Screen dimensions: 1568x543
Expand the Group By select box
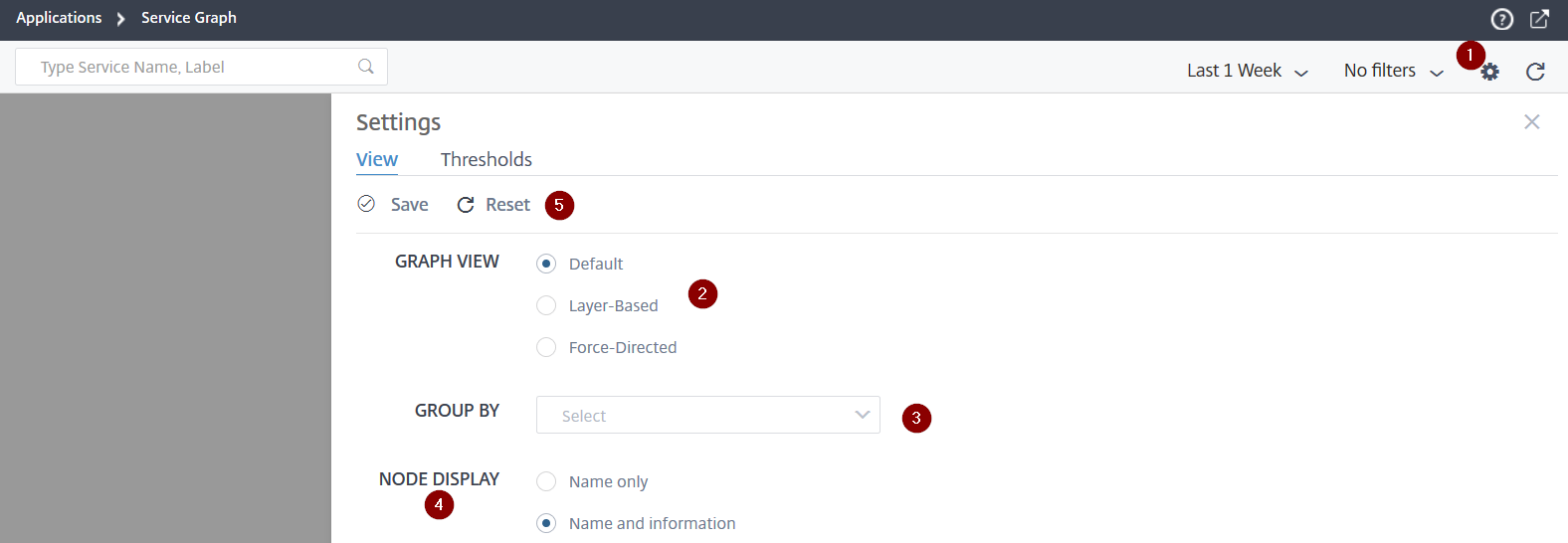tap(708, 415)
